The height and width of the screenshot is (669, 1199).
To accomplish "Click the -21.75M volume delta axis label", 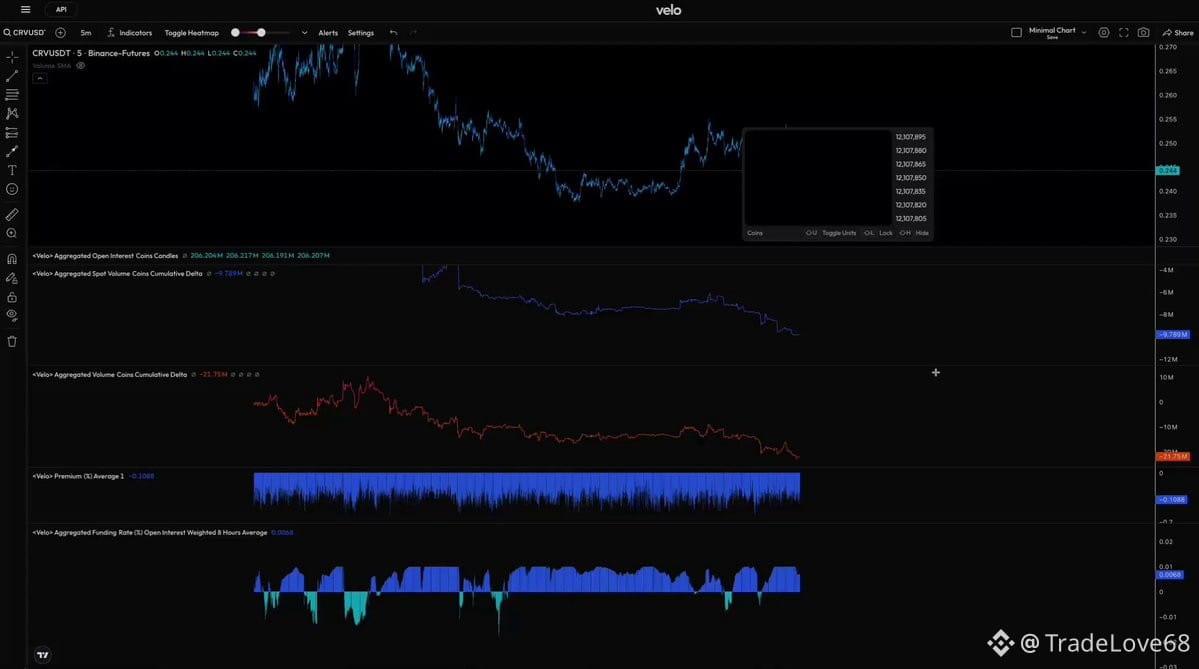I will click(1172, 456).
